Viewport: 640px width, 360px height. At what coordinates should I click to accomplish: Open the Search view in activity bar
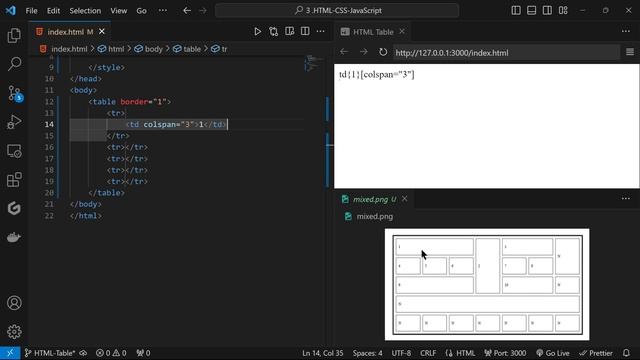tap(14, 64)
